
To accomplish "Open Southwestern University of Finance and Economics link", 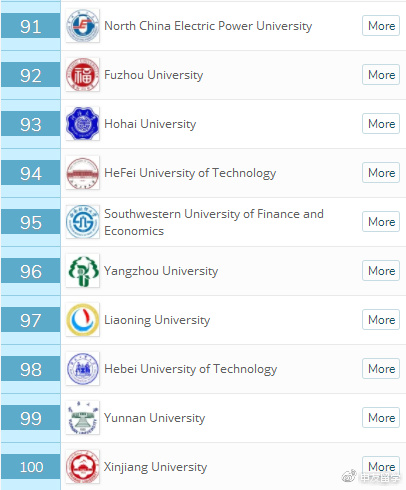I will pyautogui.click(x=214, y=222).
